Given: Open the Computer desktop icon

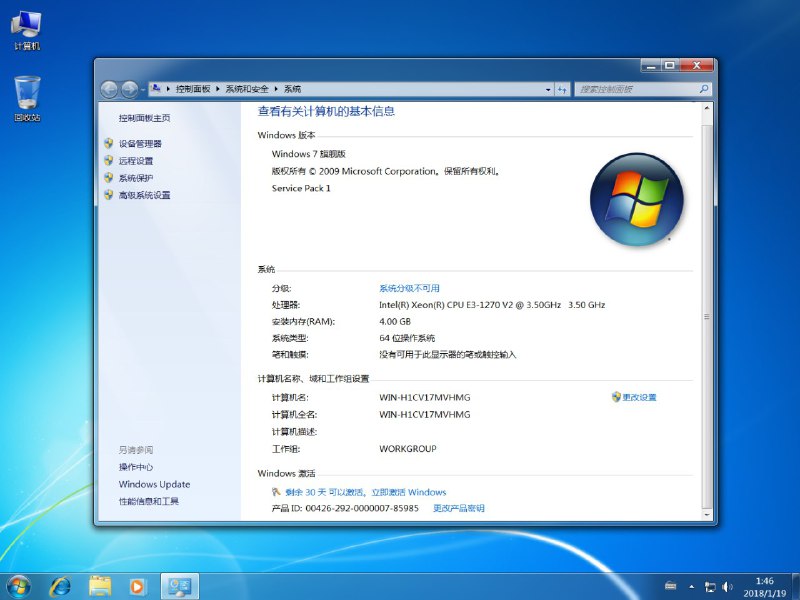Looking at the screenshot, I should point(27,30).
